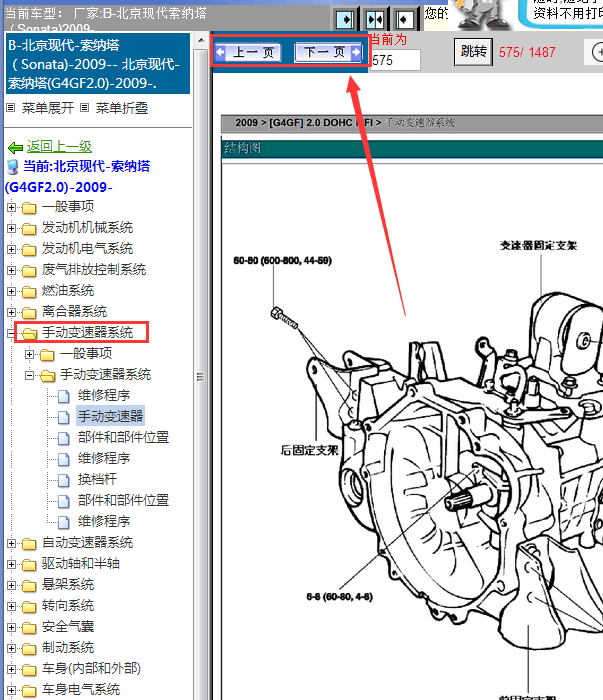Image resolution: width=603 pixels, height=700 pixels.
Task: Click the 变速器固定支架 label in the diagram
Action: click(539, 245)
